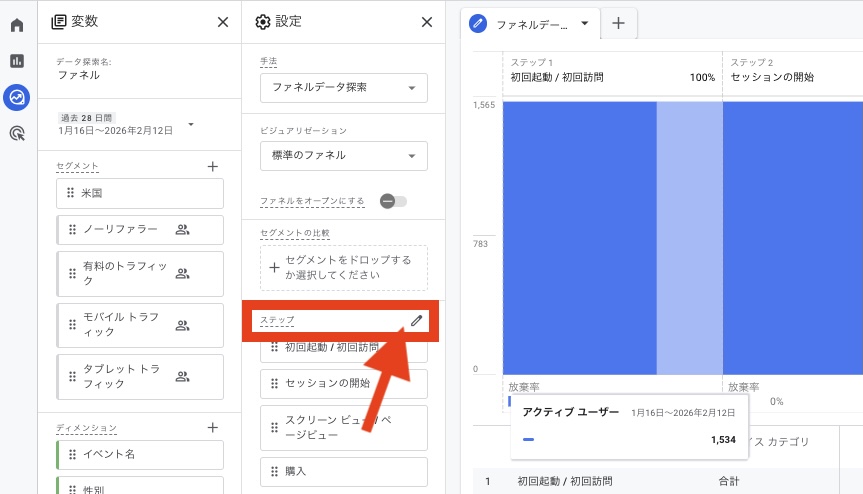Add a new dimension with plus icon
The height and width of the screenshot is (494, 863).
pyautogui.click(x=212, y=427)
